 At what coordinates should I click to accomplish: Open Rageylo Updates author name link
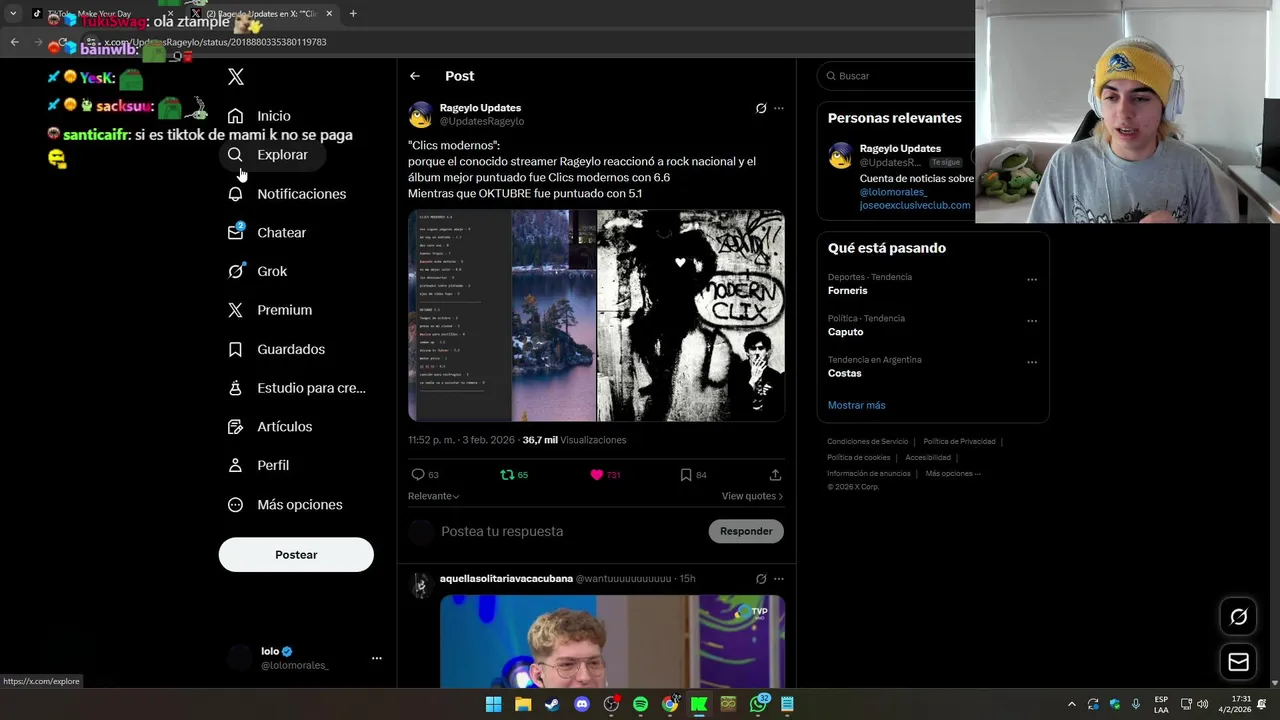click(480, 108)
